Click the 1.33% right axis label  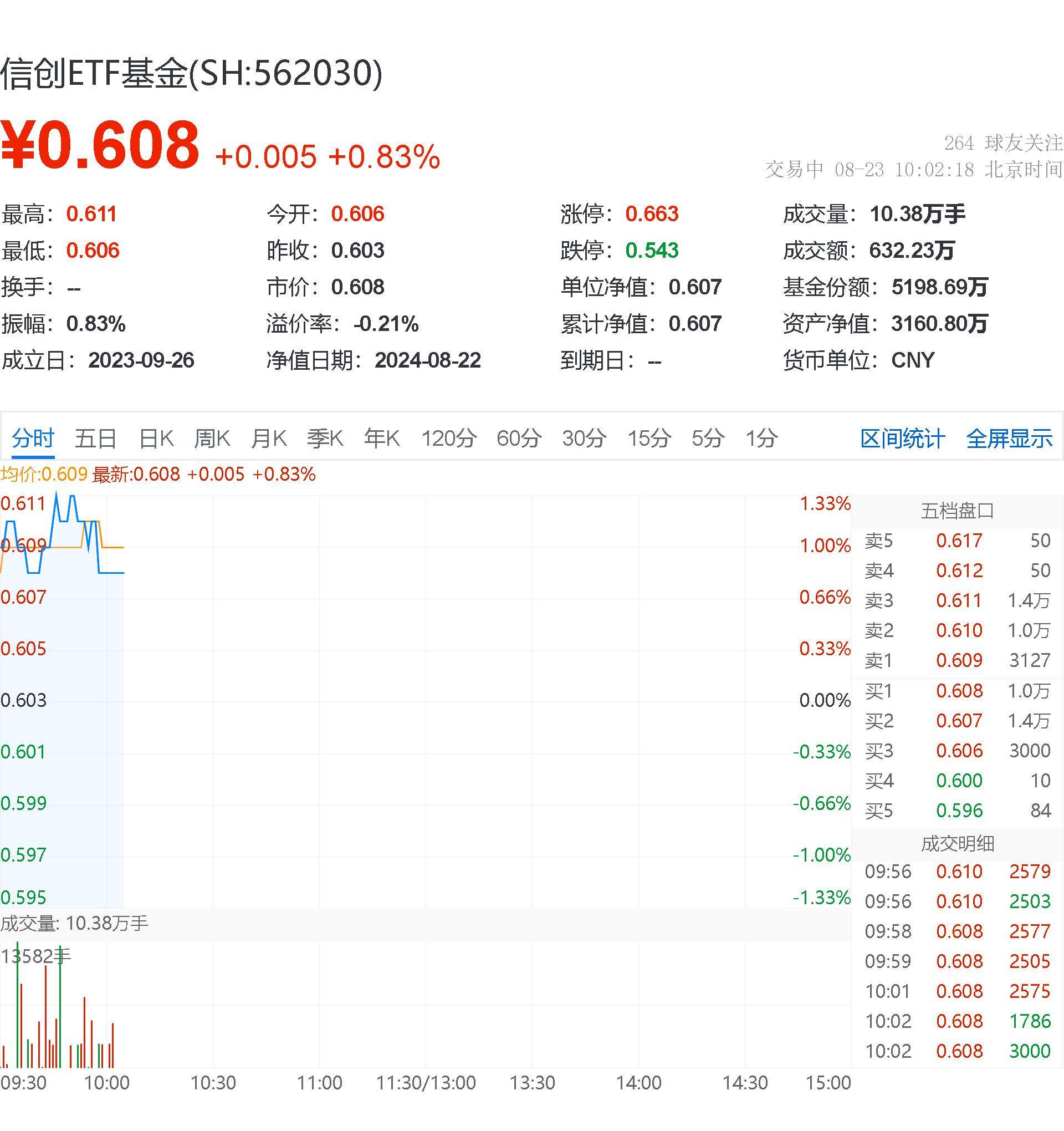pyautogui.click(x=825, y=503)
